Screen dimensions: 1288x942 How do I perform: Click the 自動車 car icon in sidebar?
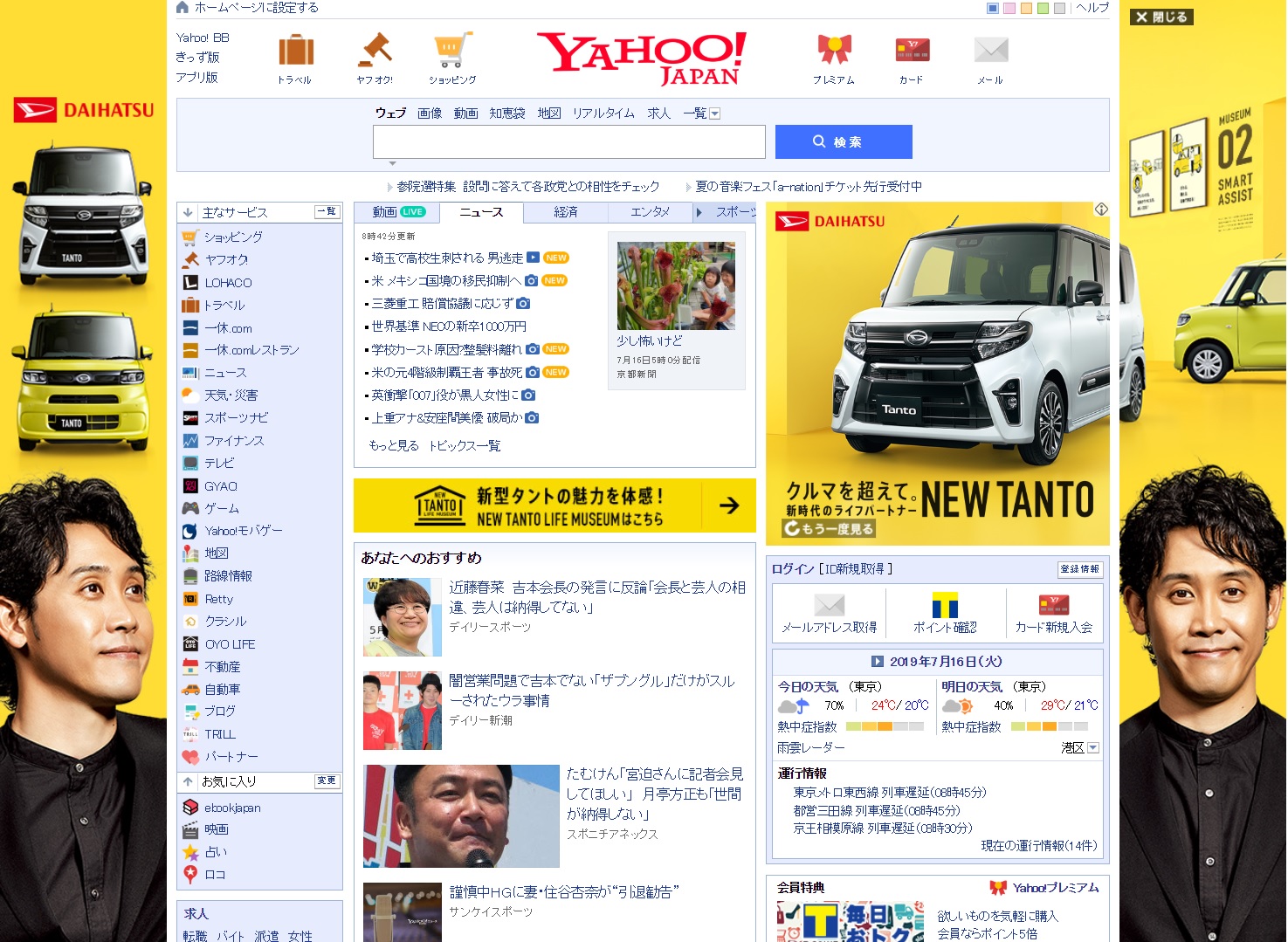coord(190,690)
